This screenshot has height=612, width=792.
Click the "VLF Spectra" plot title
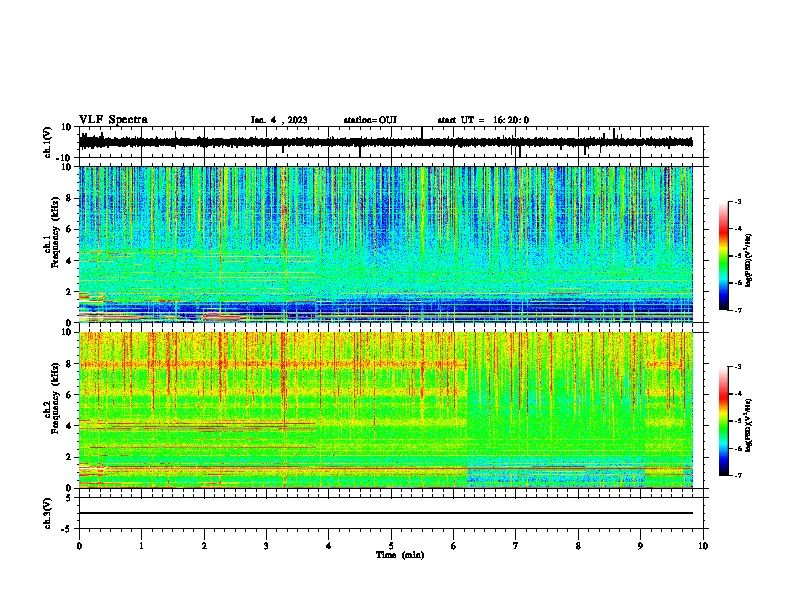(x=113, y=120)
